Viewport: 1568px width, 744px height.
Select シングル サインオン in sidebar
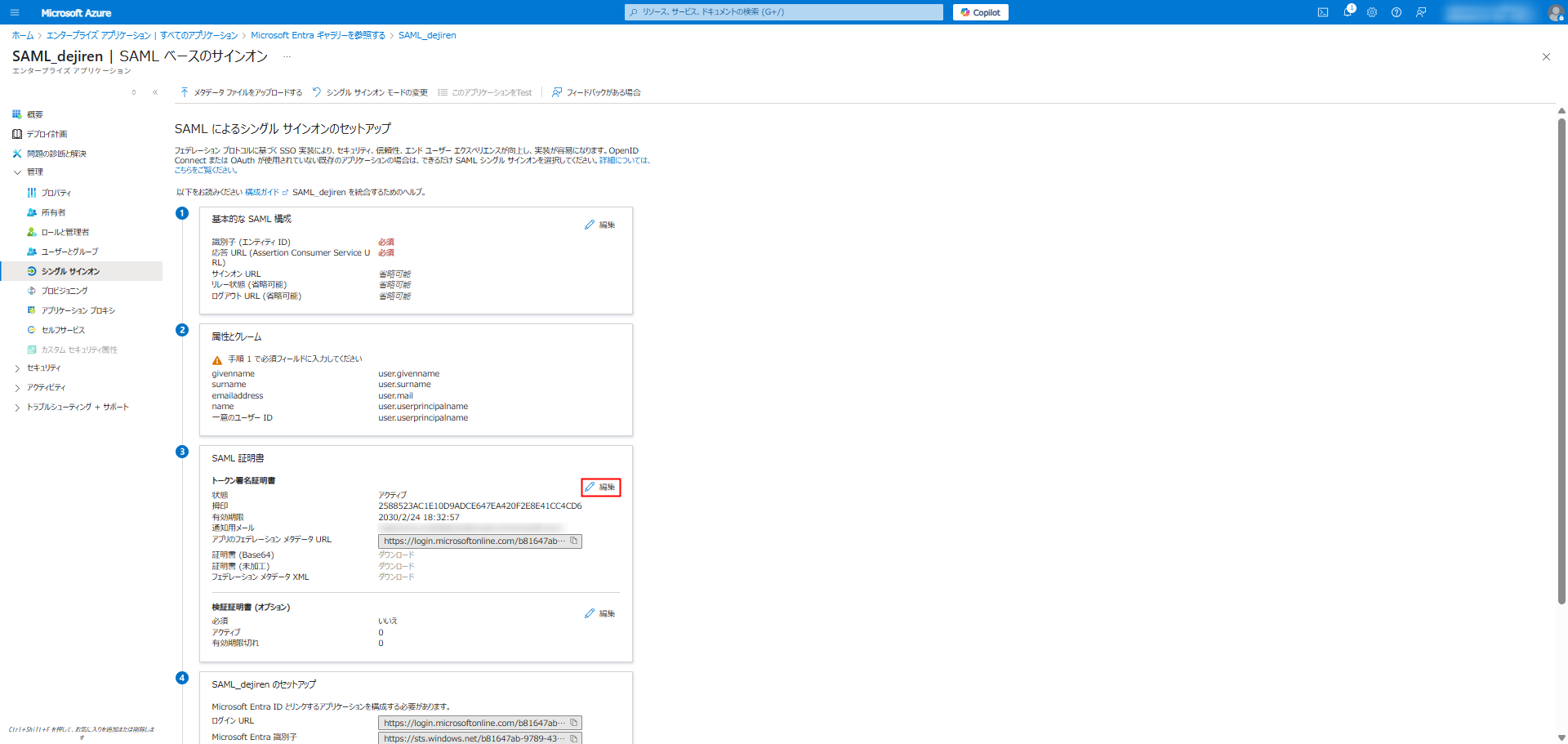click(82, 271)
